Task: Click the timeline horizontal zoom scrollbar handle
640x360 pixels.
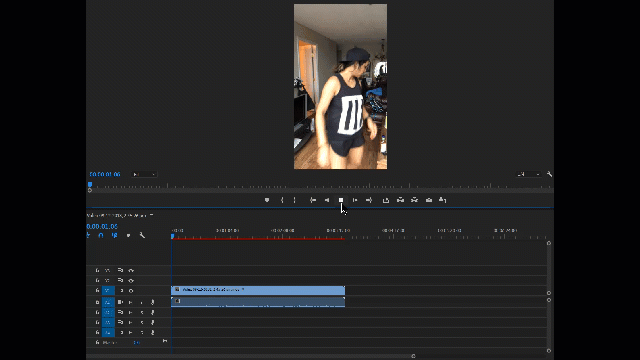Action: click(413, 356)
